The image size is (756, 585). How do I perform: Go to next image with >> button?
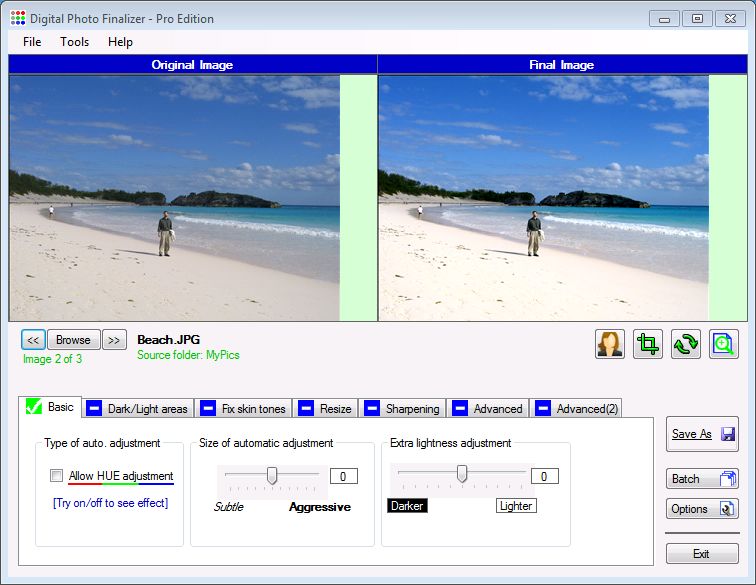coord(114,340)
